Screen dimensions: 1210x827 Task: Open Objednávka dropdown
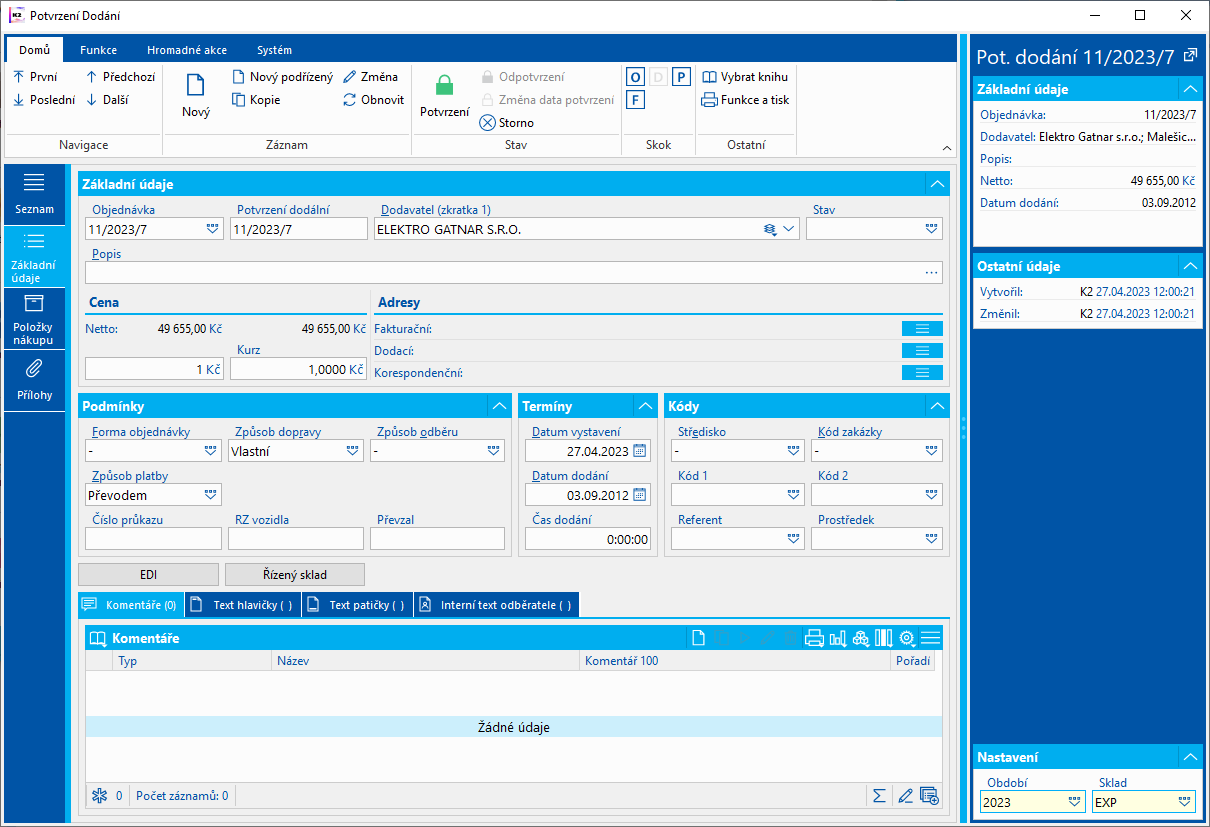[212, 229]
